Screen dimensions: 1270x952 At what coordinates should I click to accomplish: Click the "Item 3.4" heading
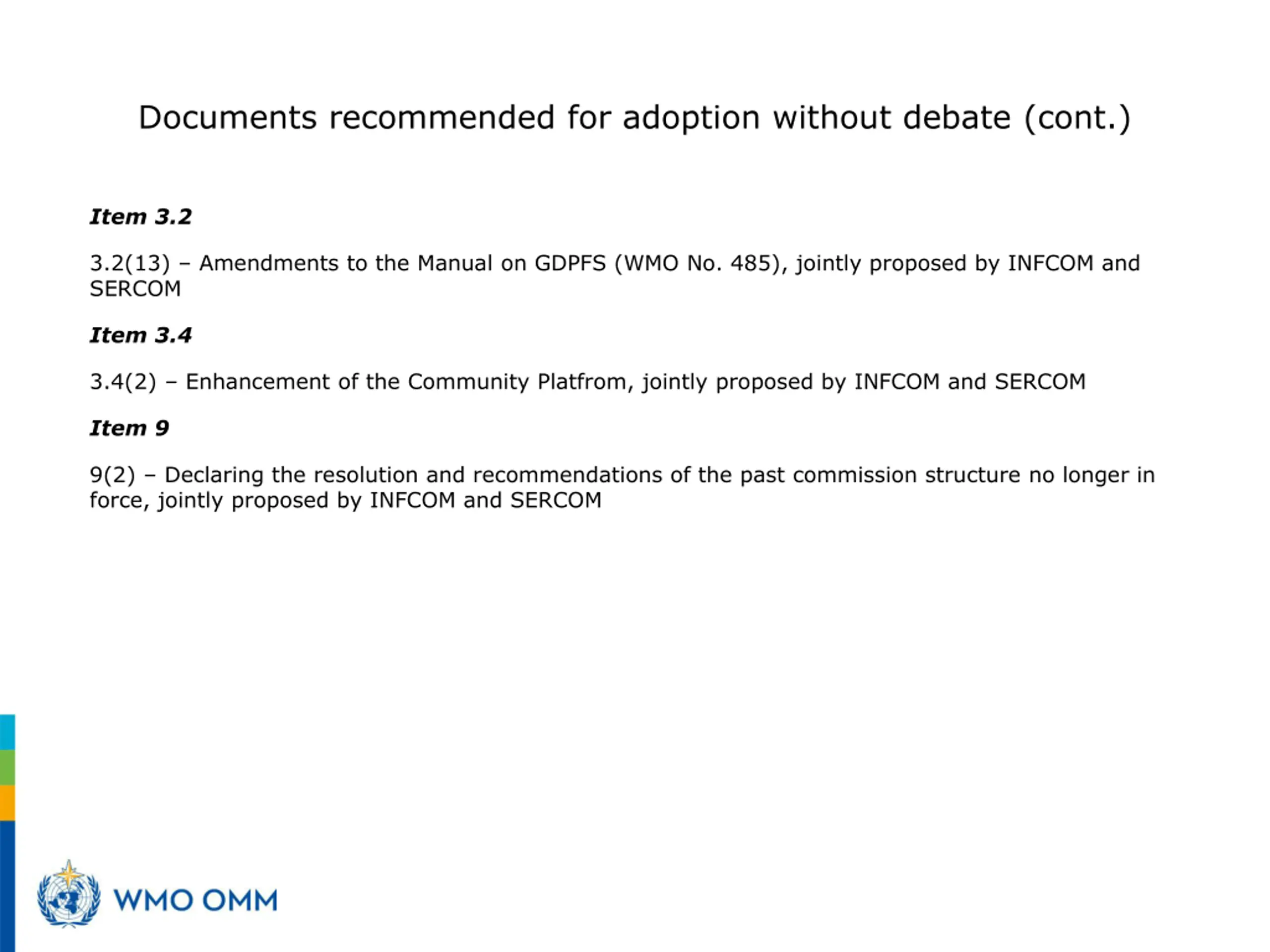point(141,335)
